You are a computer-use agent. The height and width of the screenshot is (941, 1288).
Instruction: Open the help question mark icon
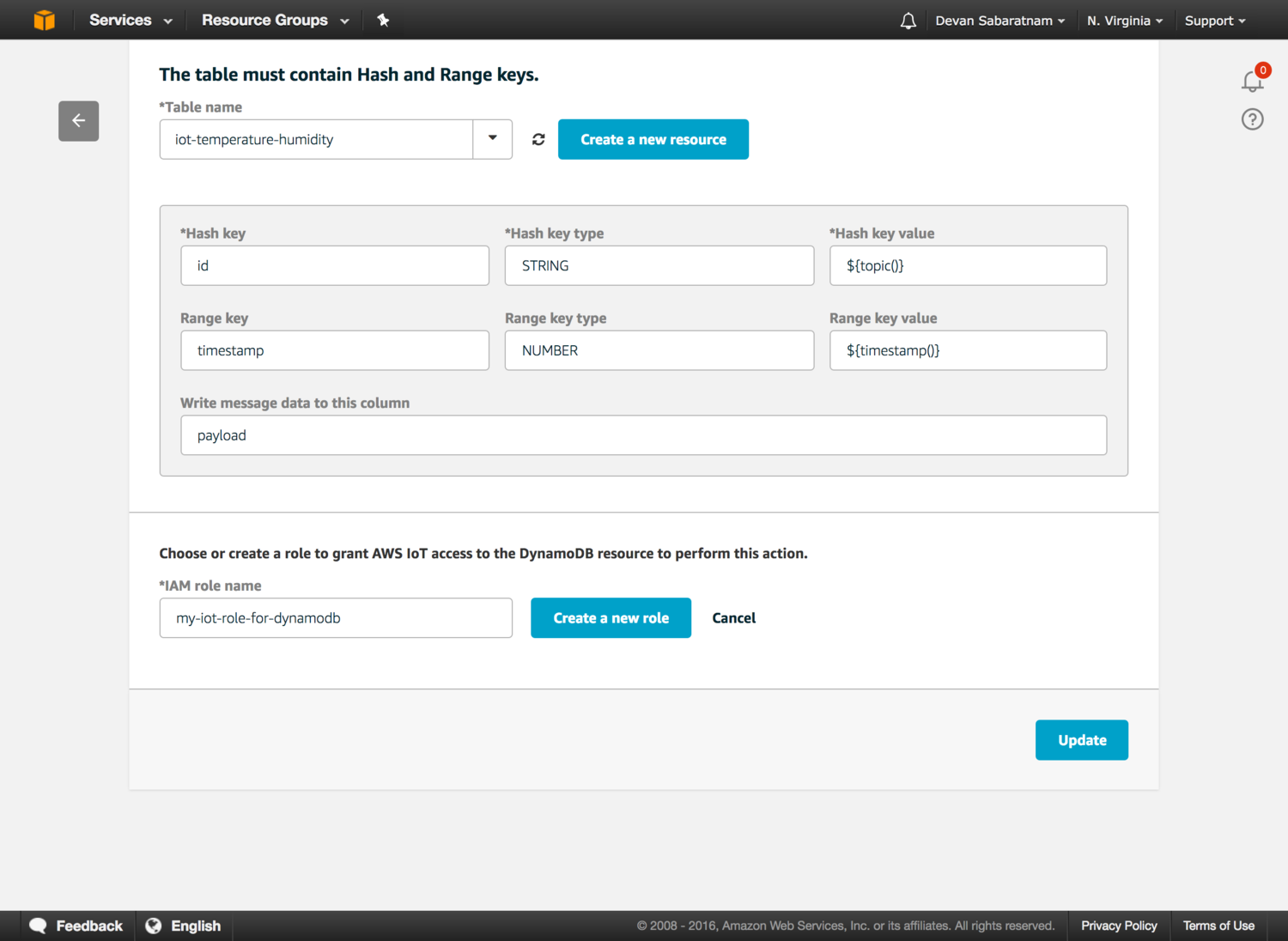1252,119
